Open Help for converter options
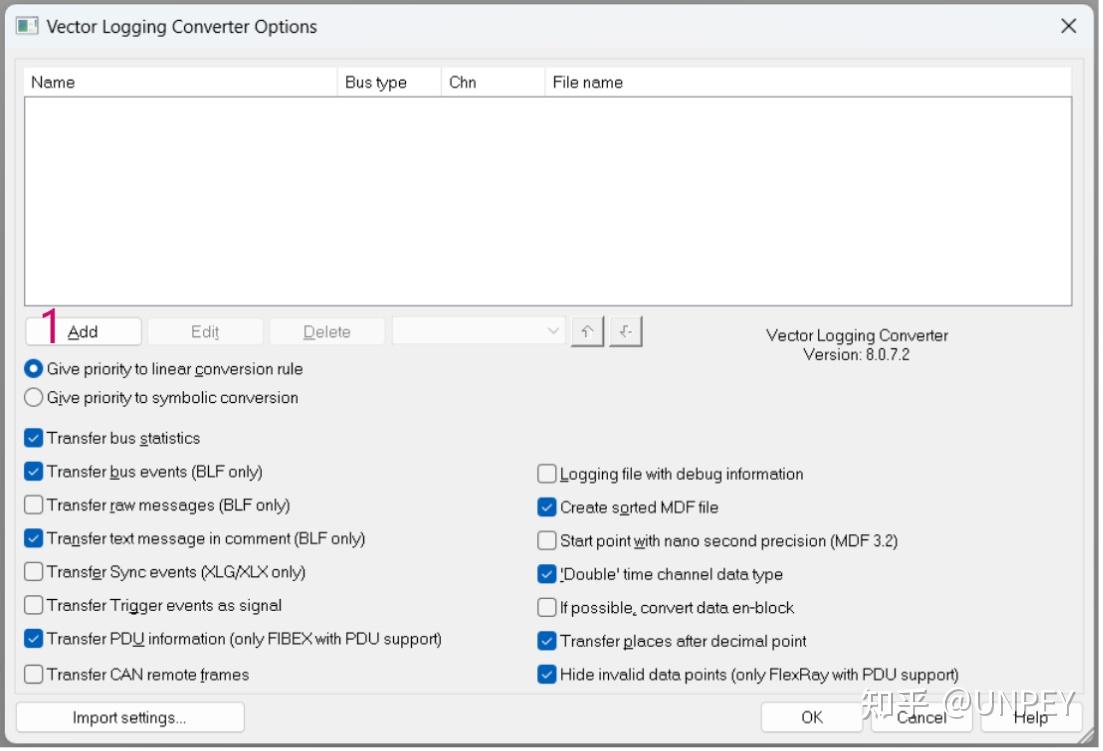Image resolution: width=1103 pixels, height=751 pixels. pos(1030,717)
